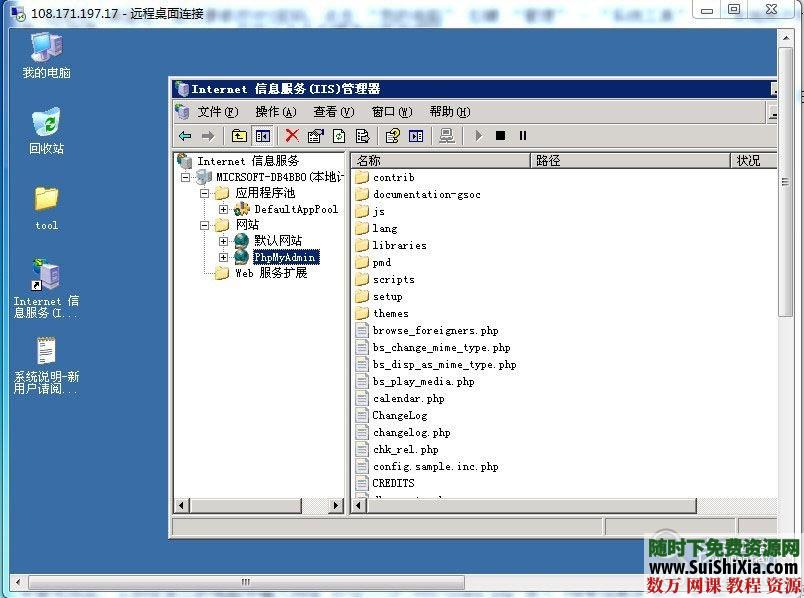The image size is (804, 598).
Task: Click the Start (play) site control button
Action: click(478, 136)
